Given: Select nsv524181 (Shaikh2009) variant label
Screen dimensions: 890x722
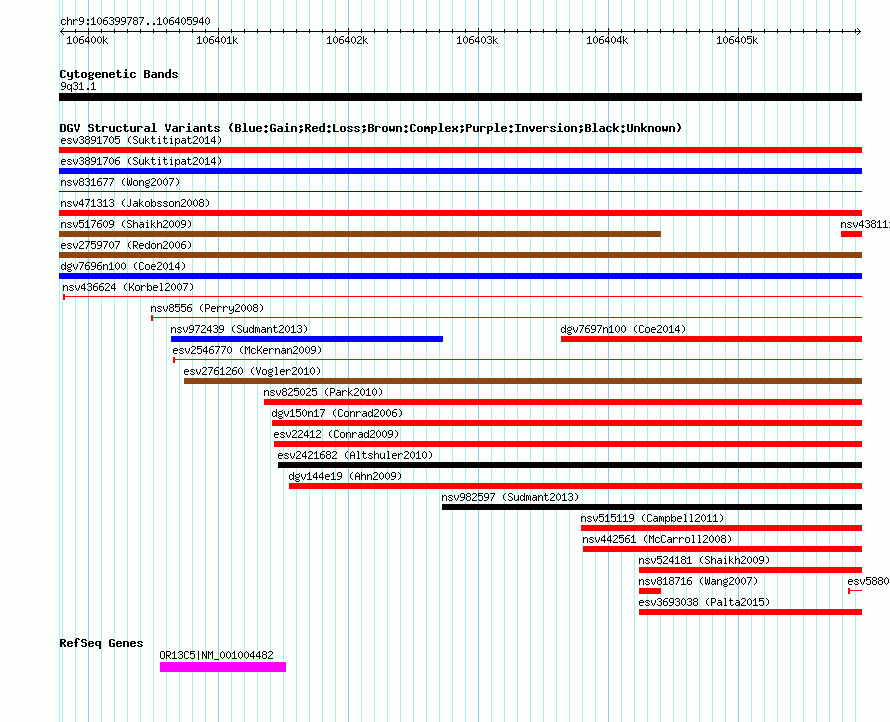Looking at the screenshot, I should (704, 560).
